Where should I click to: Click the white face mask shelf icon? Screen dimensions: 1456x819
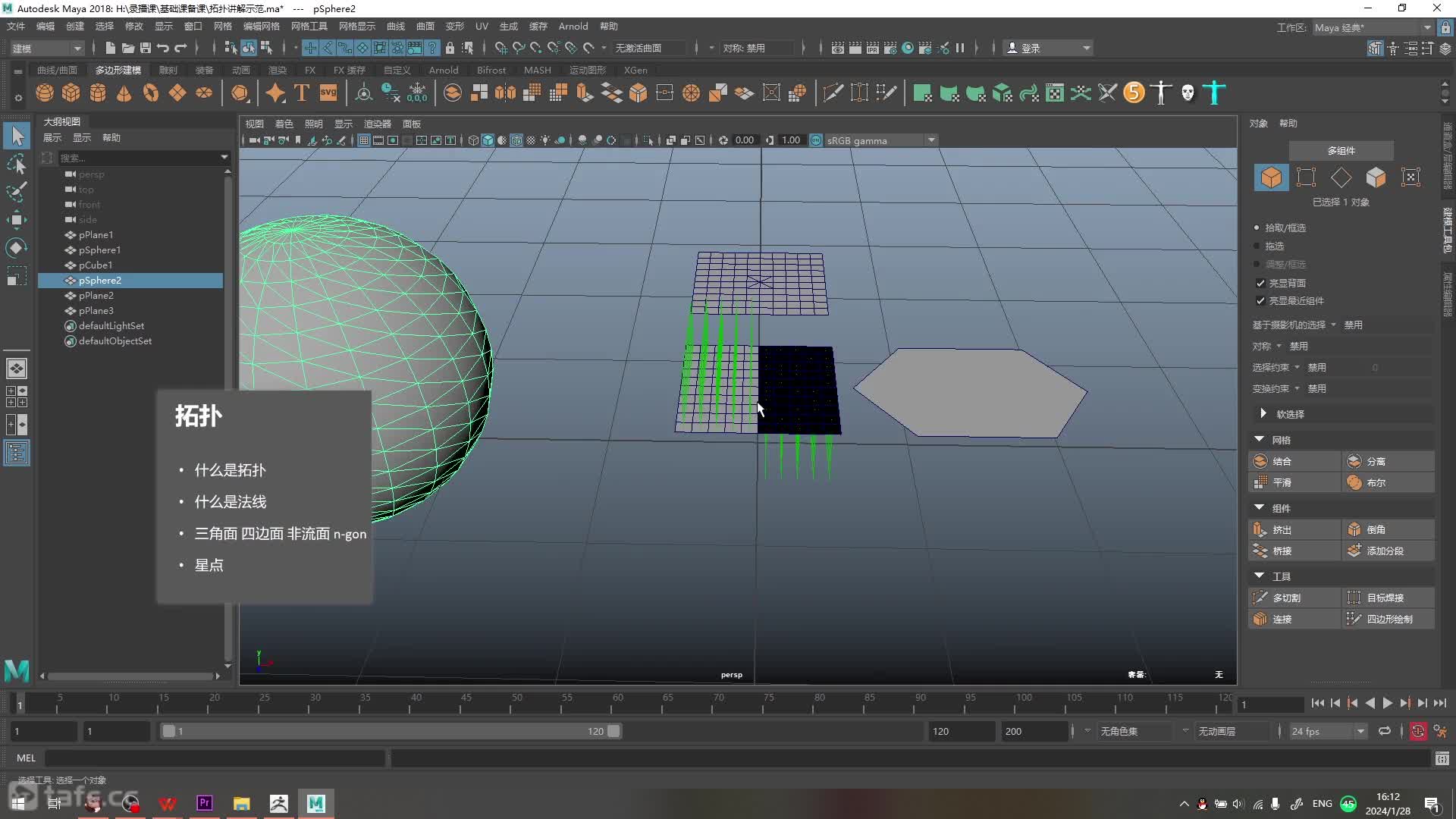coord(1188,93)
